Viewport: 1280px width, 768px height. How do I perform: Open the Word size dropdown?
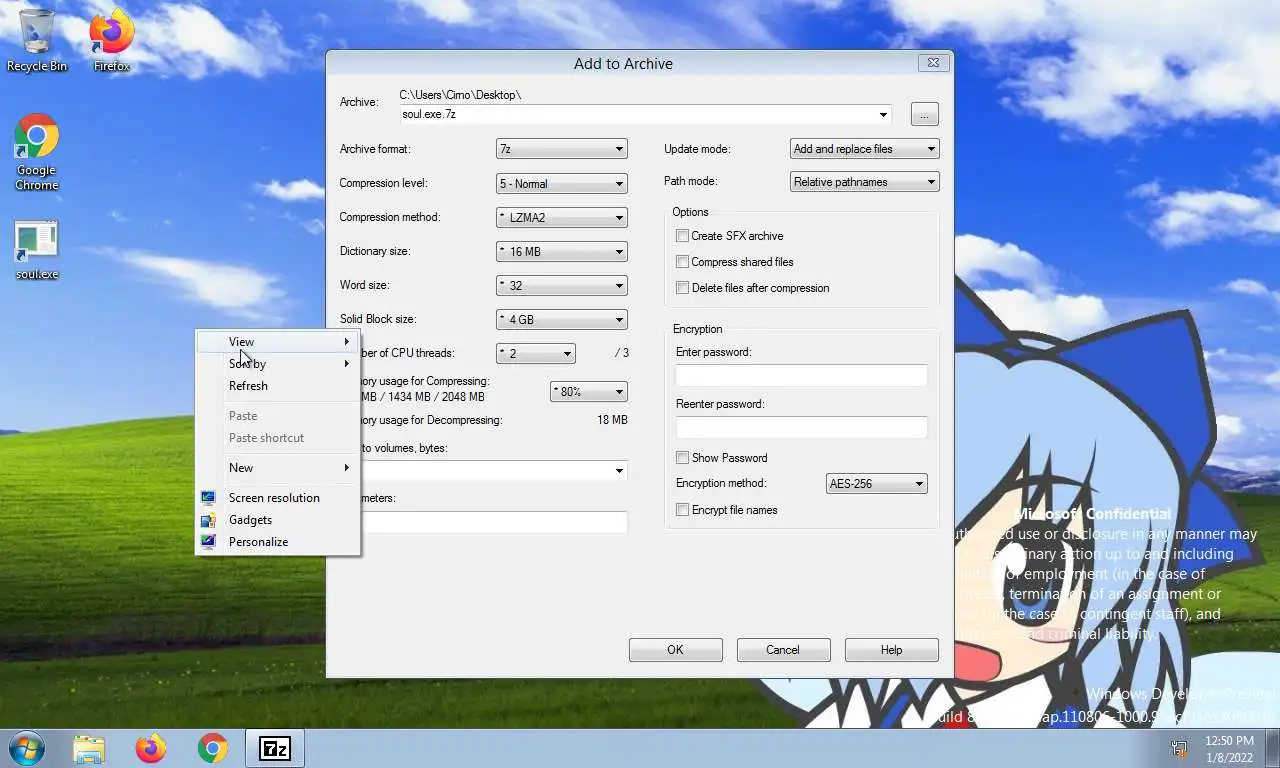562,286
